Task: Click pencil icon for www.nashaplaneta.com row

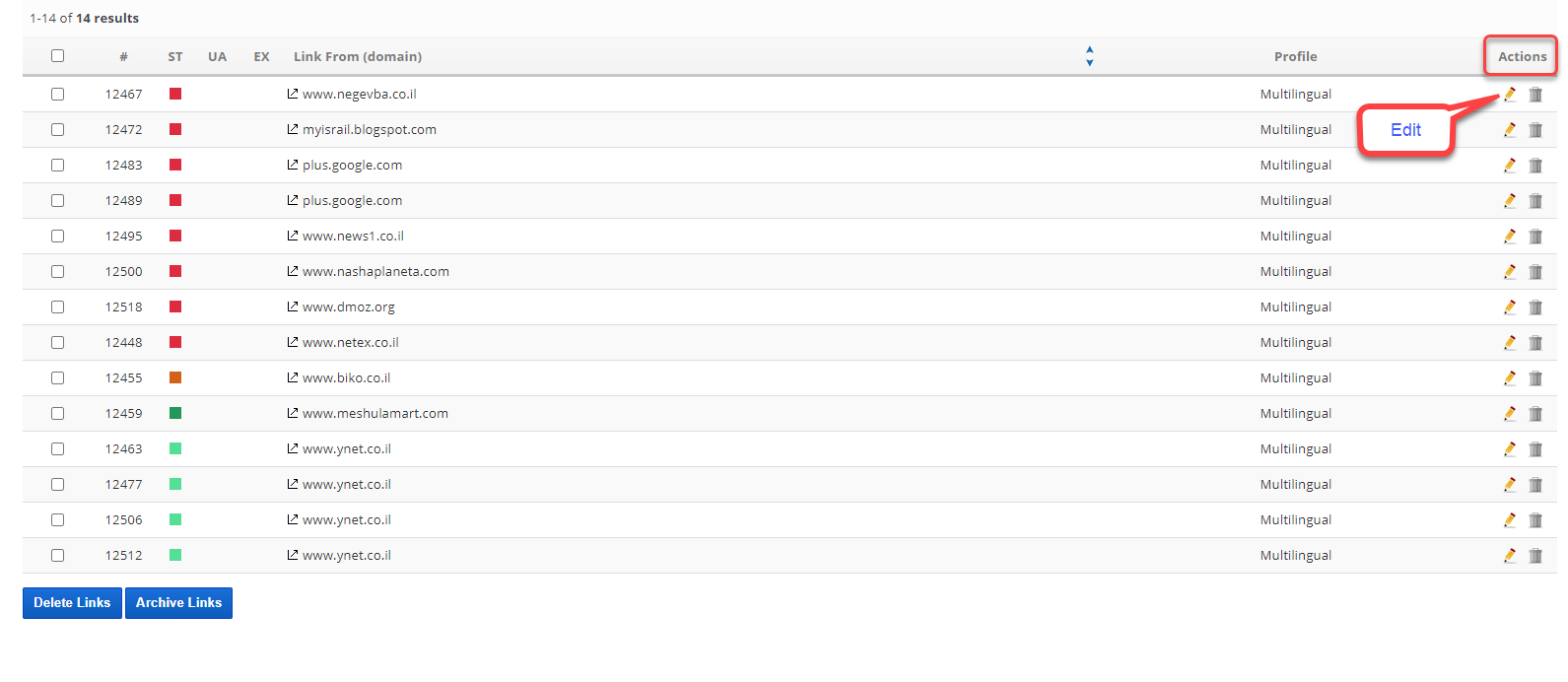Action: (x=1509, y=272)
